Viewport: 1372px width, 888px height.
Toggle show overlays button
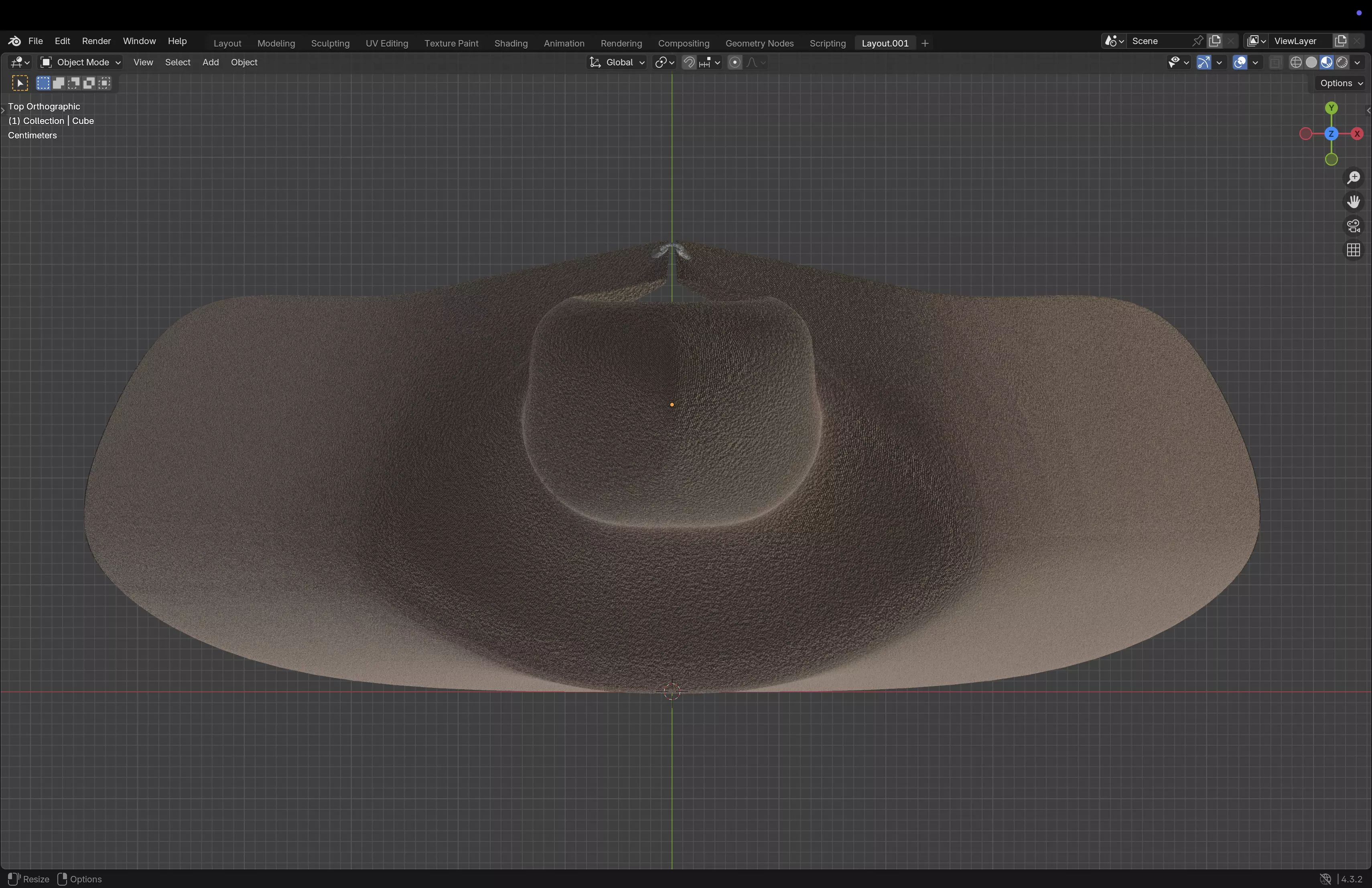tap(1240, 62)
